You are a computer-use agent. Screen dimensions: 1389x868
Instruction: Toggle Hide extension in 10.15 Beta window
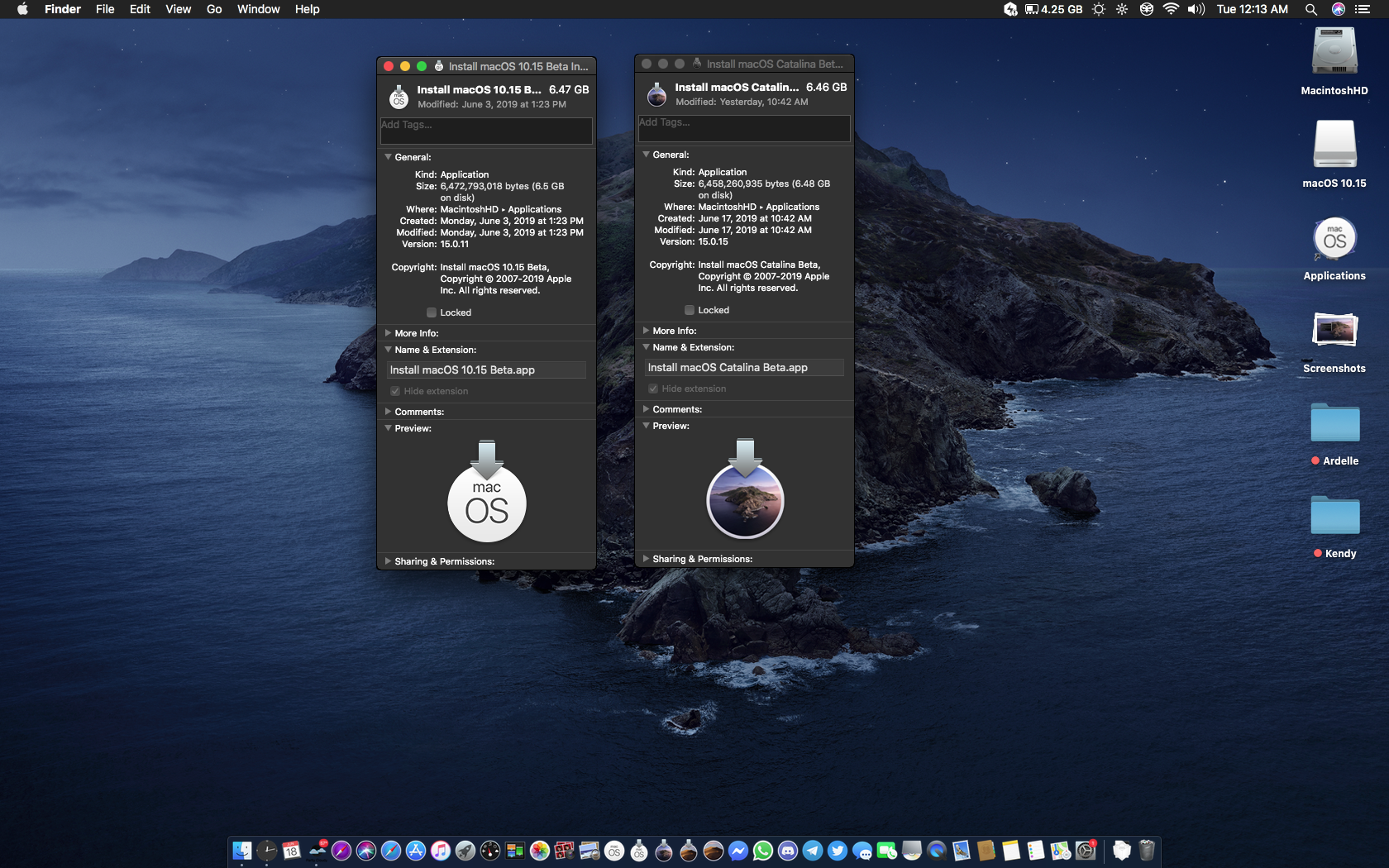pos(395,391)
